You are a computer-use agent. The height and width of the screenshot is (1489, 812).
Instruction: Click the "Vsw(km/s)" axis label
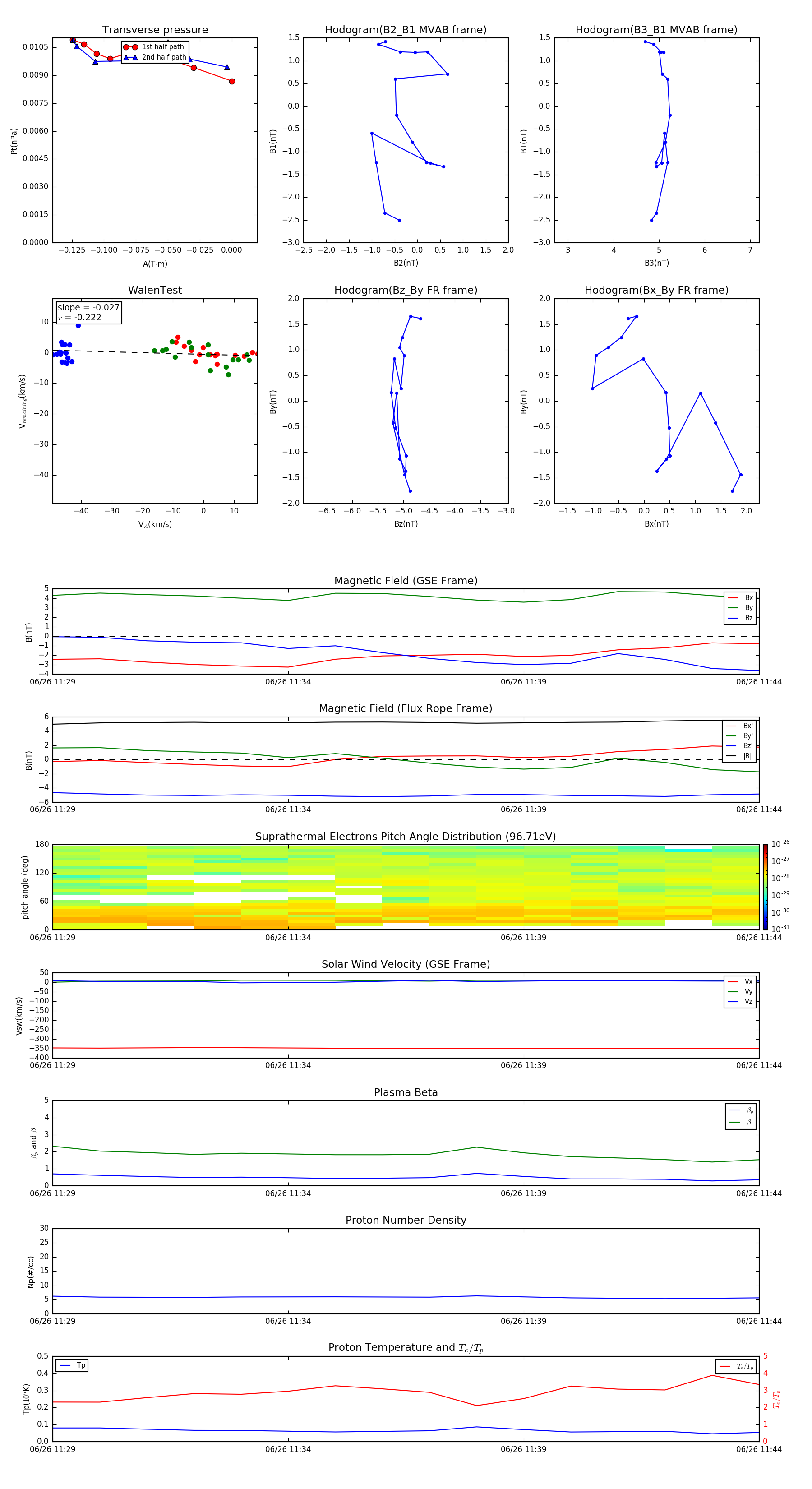pos(19,1016)
